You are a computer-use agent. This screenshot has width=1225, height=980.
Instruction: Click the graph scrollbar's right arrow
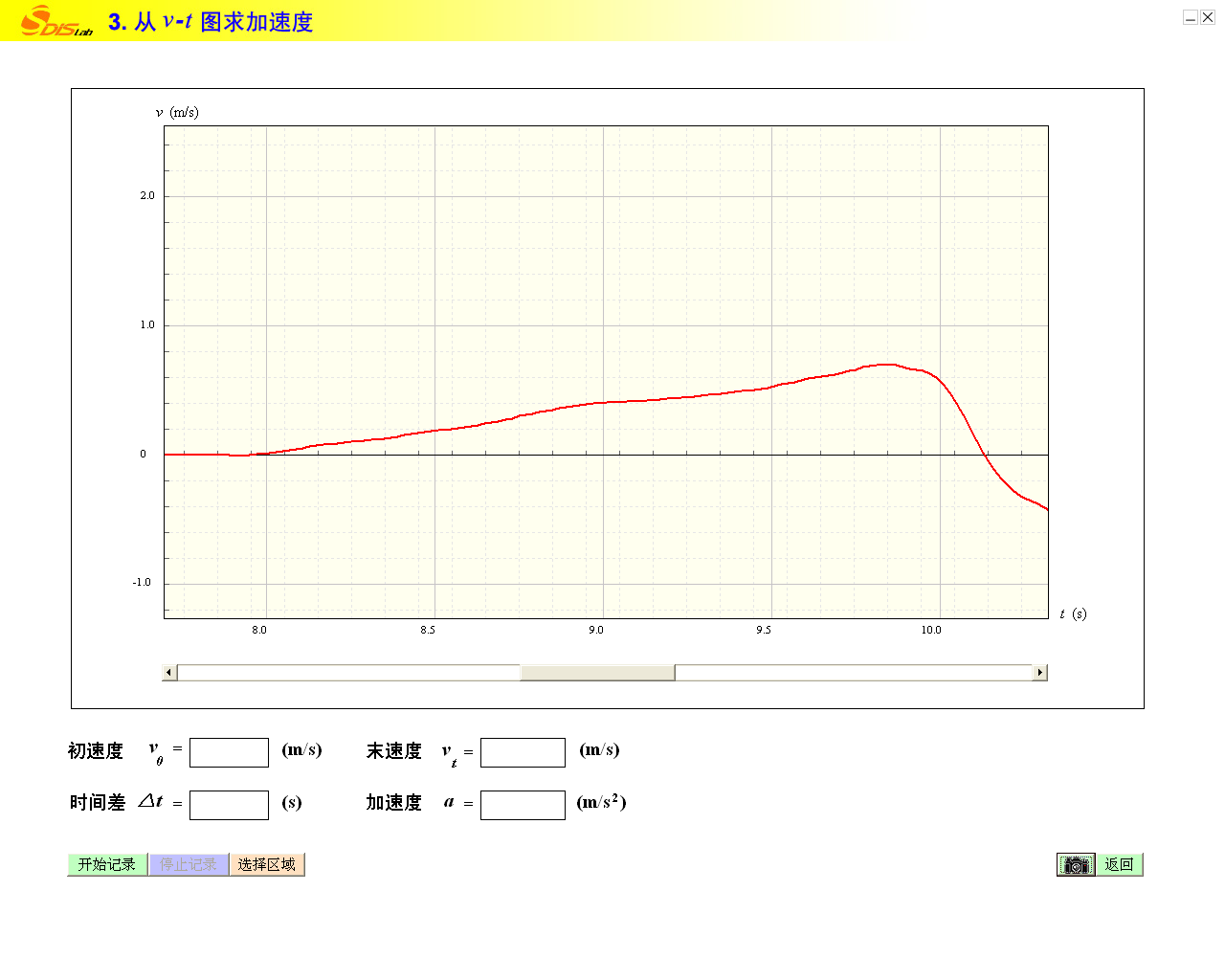click(1039, 673)
